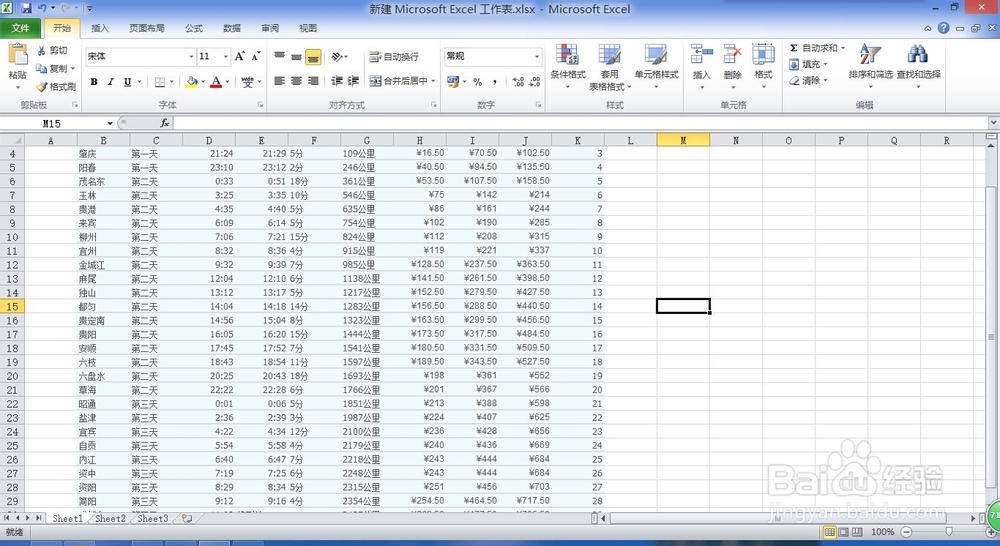Expand the underline style dropdown arrow
This screenshot has width=1000, height=546.
click(139, 82)
